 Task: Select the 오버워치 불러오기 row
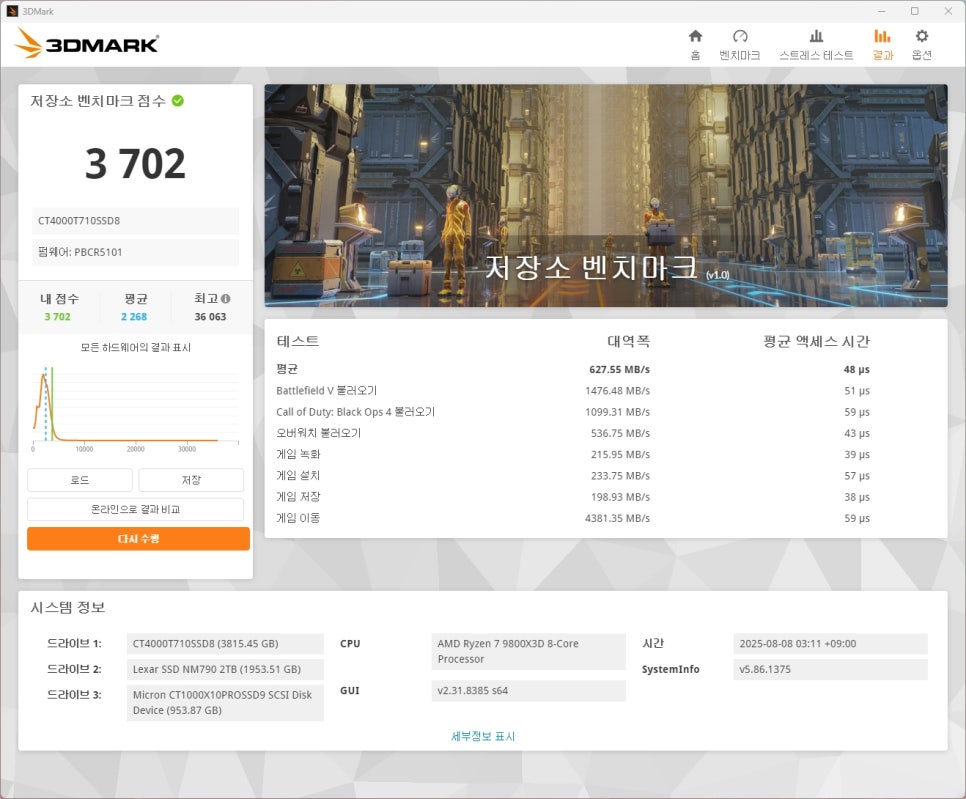click(573, 433)
